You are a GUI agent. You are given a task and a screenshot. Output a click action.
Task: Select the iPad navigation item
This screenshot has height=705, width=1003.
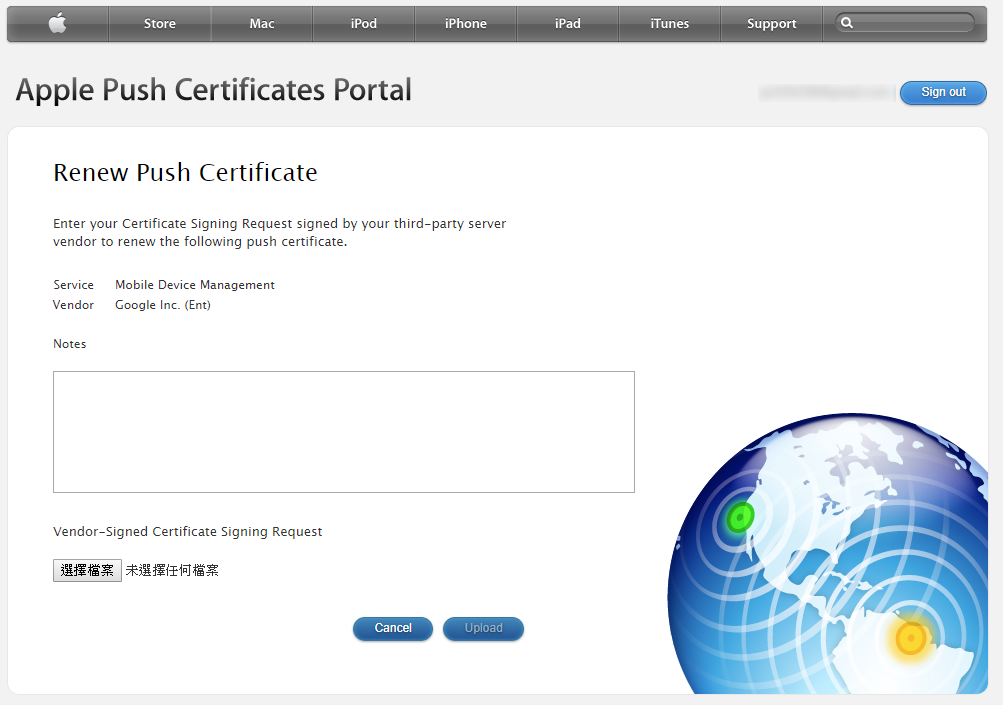[567, 22]
